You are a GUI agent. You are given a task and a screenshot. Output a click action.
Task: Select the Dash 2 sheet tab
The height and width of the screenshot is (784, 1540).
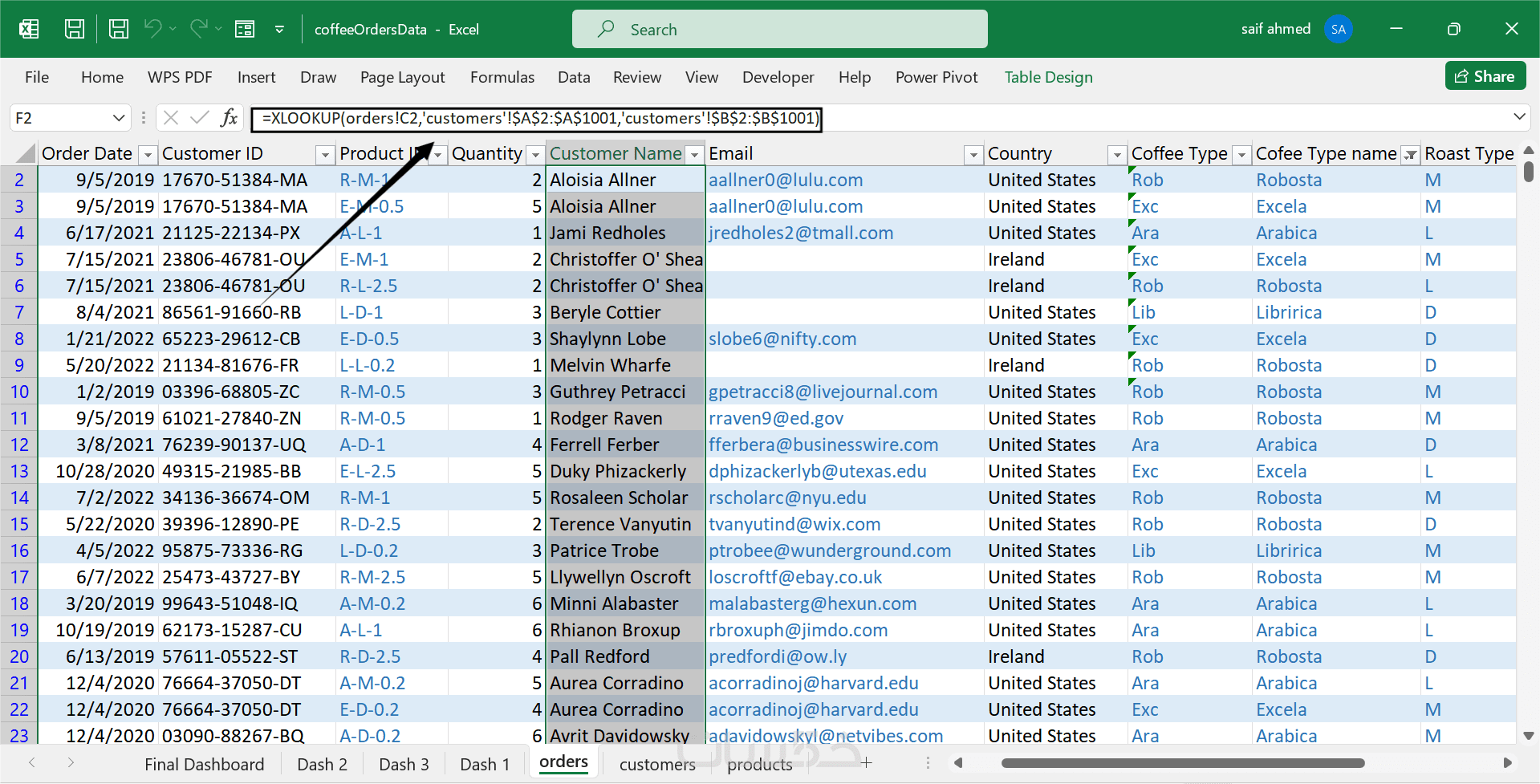pos(322,764)
